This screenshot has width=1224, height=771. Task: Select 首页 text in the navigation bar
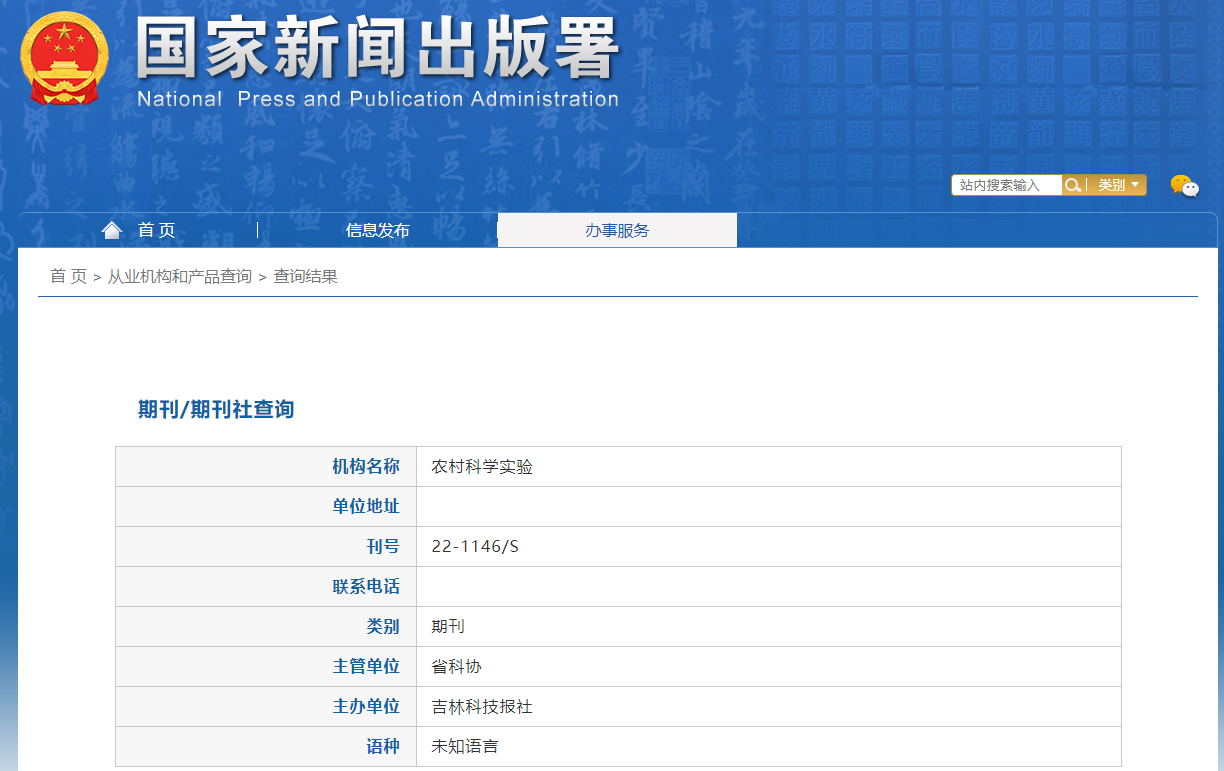click(x=156, y=230)
